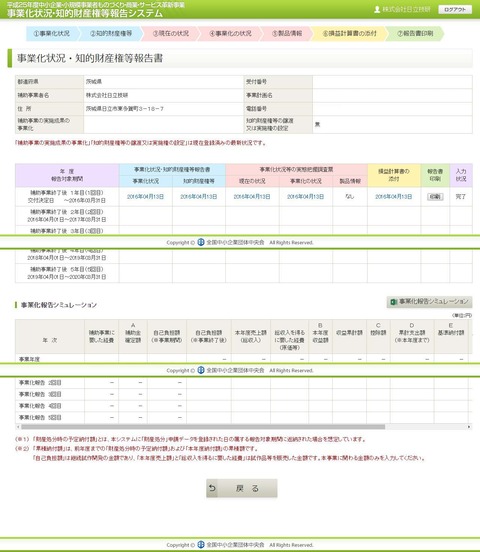
Task: Click the 受付番号 field label
Action: coord(256,82)
